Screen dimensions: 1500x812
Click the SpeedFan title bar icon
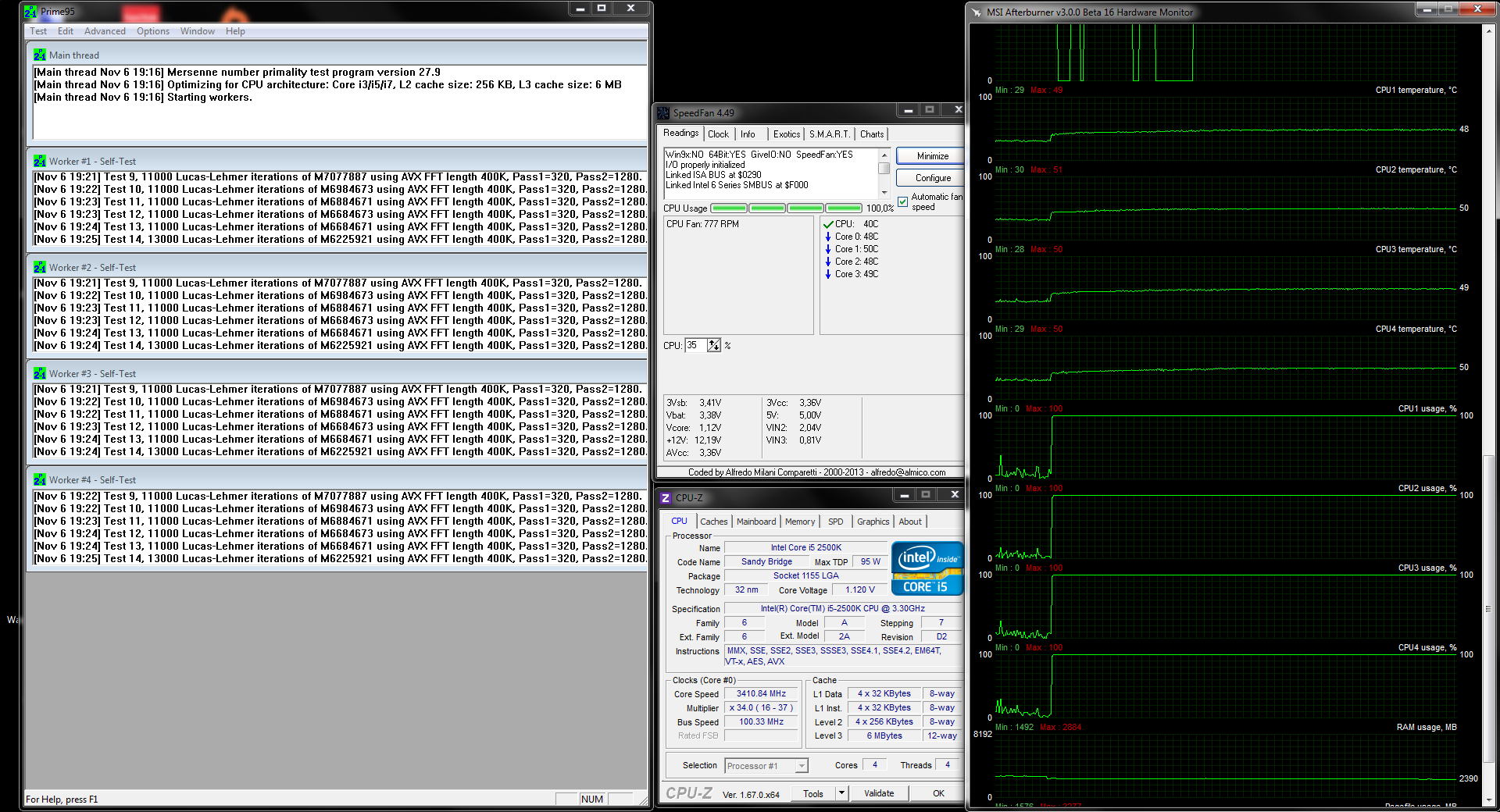(663, 112)
